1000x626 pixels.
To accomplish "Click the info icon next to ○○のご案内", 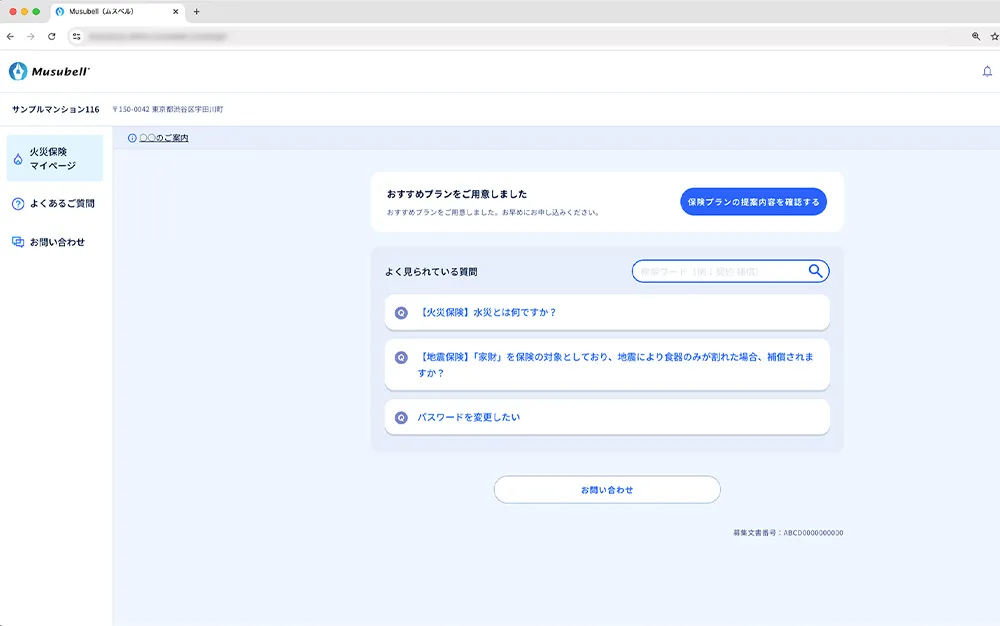I will tap(132, 138).
